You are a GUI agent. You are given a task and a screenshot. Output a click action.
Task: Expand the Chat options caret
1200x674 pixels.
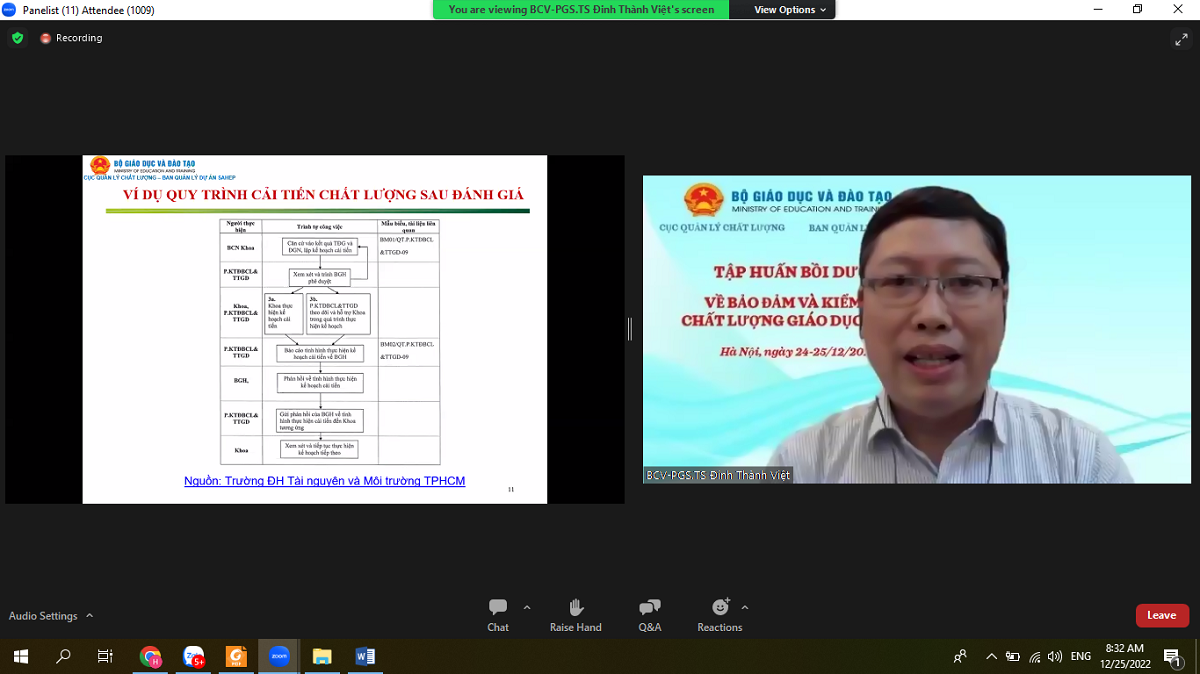[x=527, y=607]
